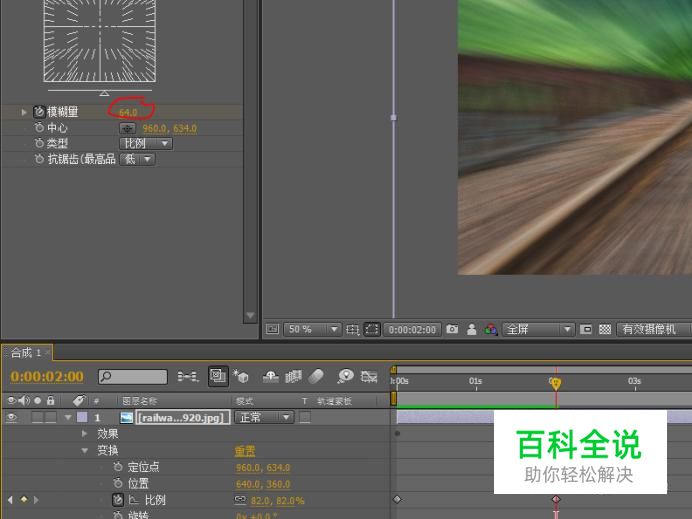Toggle the 比例 stopwatch
The height and width of the screenshot is (519, 692).
pos(118,500)
